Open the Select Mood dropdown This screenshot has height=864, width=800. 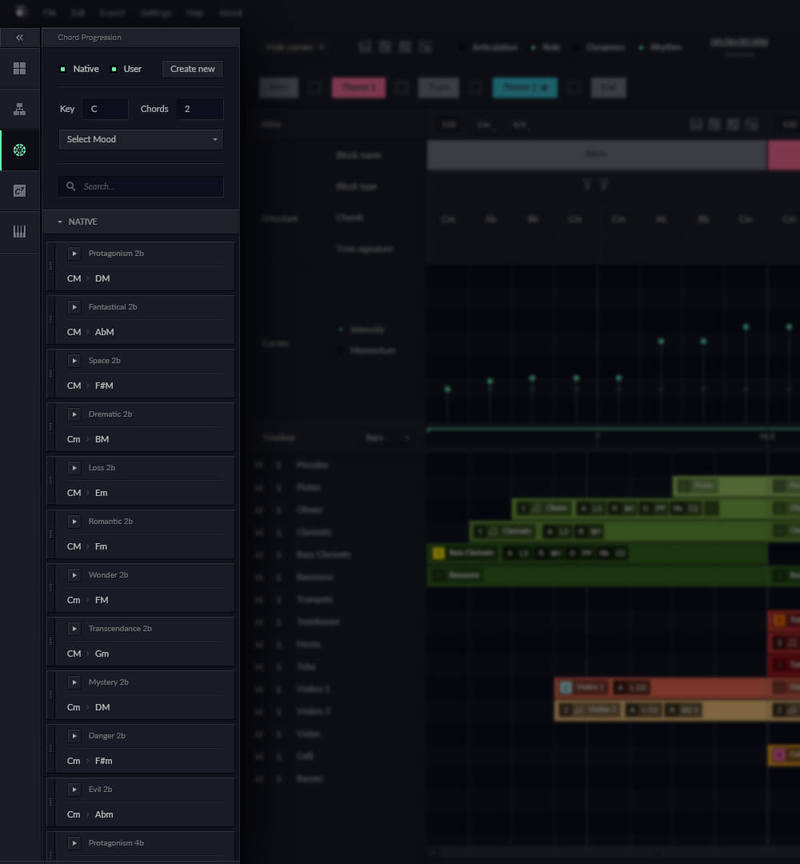coord(141,139)
